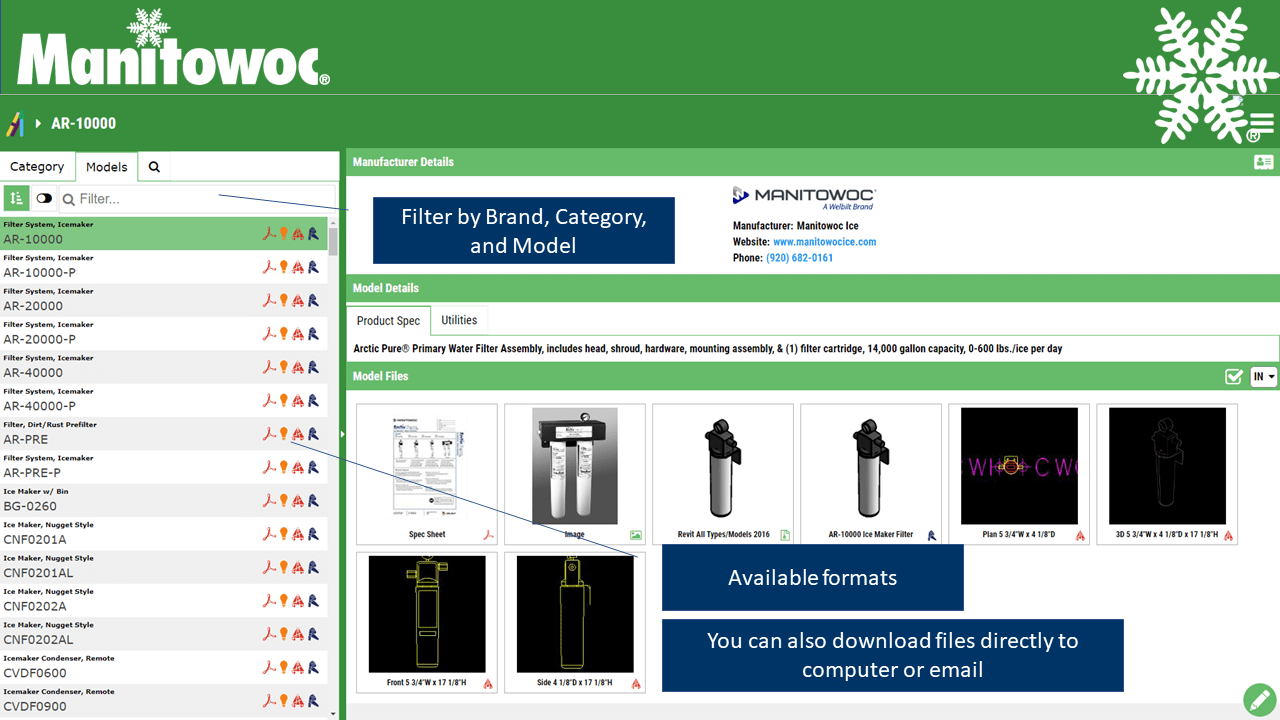Open the search tab with magnifier icon
This screenshot has width=1280, height=720.
154,167
